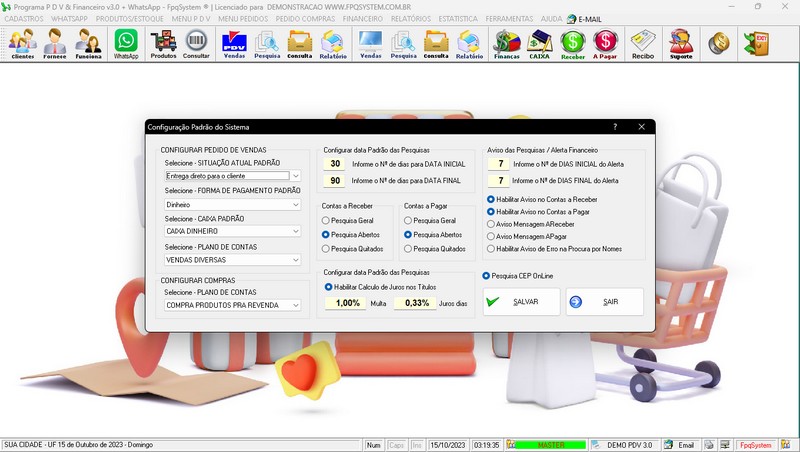The image size is (800, 452).
Task: Open the PDV Consulta folder icon
Action: 299,44
